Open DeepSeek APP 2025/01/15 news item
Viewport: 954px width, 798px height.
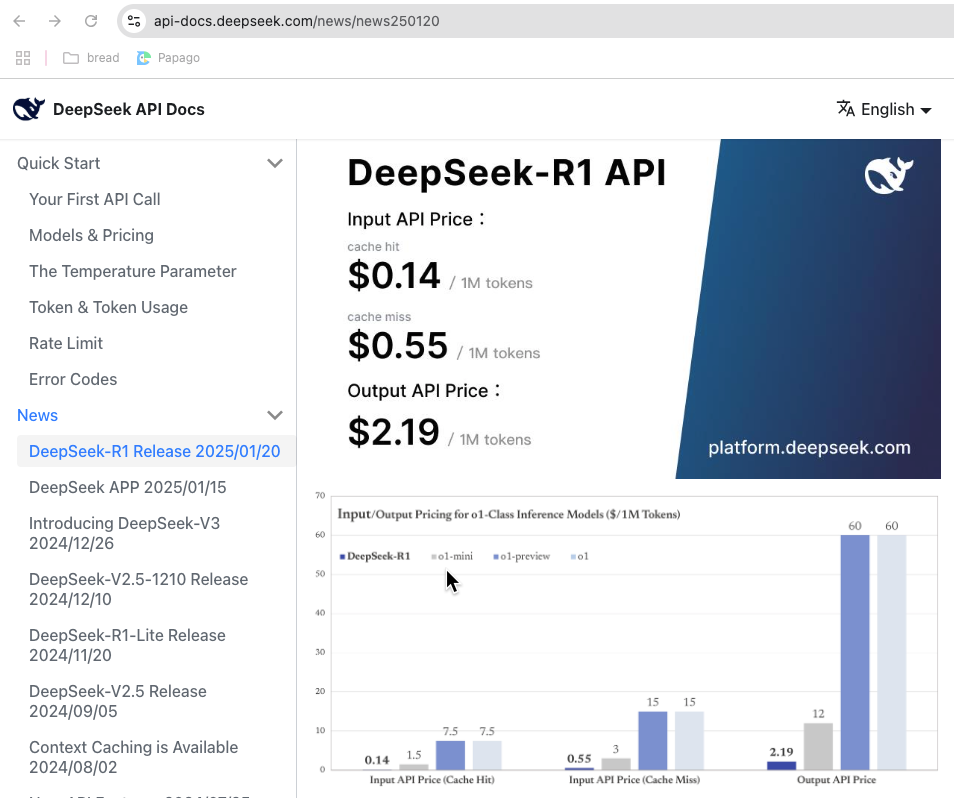pos(128,487)
